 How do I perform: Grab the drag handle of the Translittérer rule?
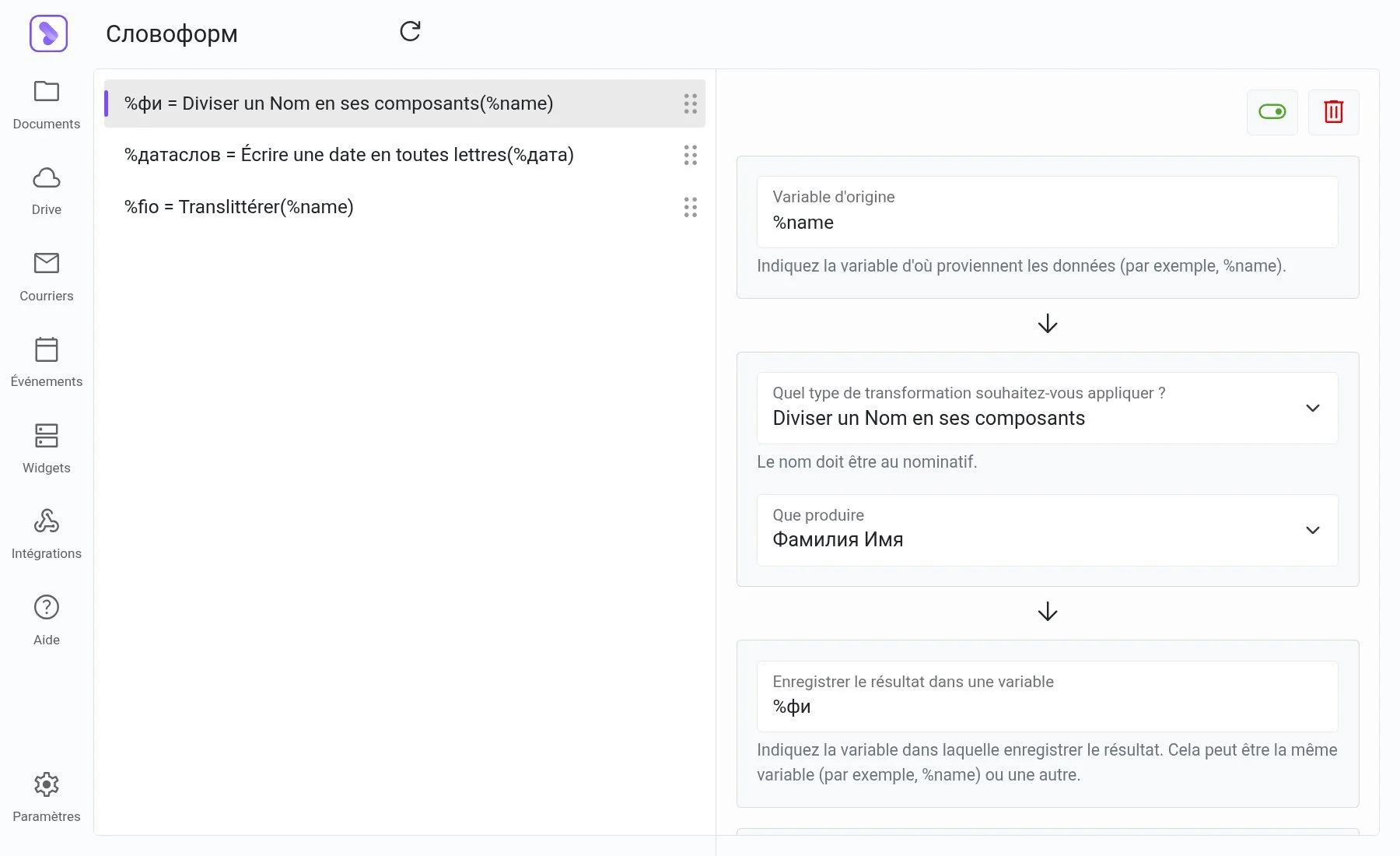(x=690, y=207)
